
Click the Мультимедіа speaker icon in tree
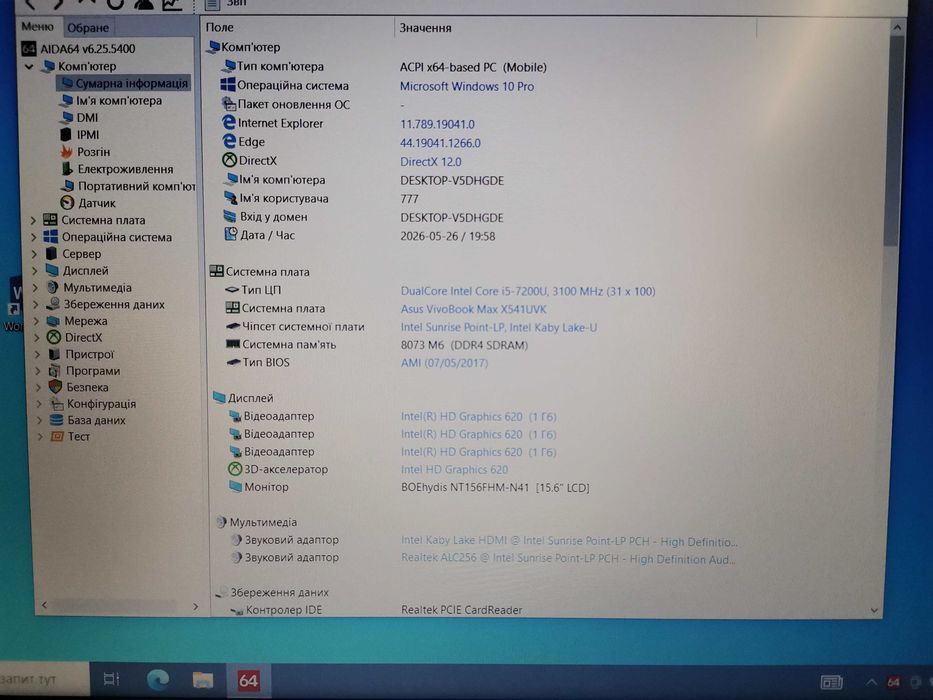[x=53, y=287]
